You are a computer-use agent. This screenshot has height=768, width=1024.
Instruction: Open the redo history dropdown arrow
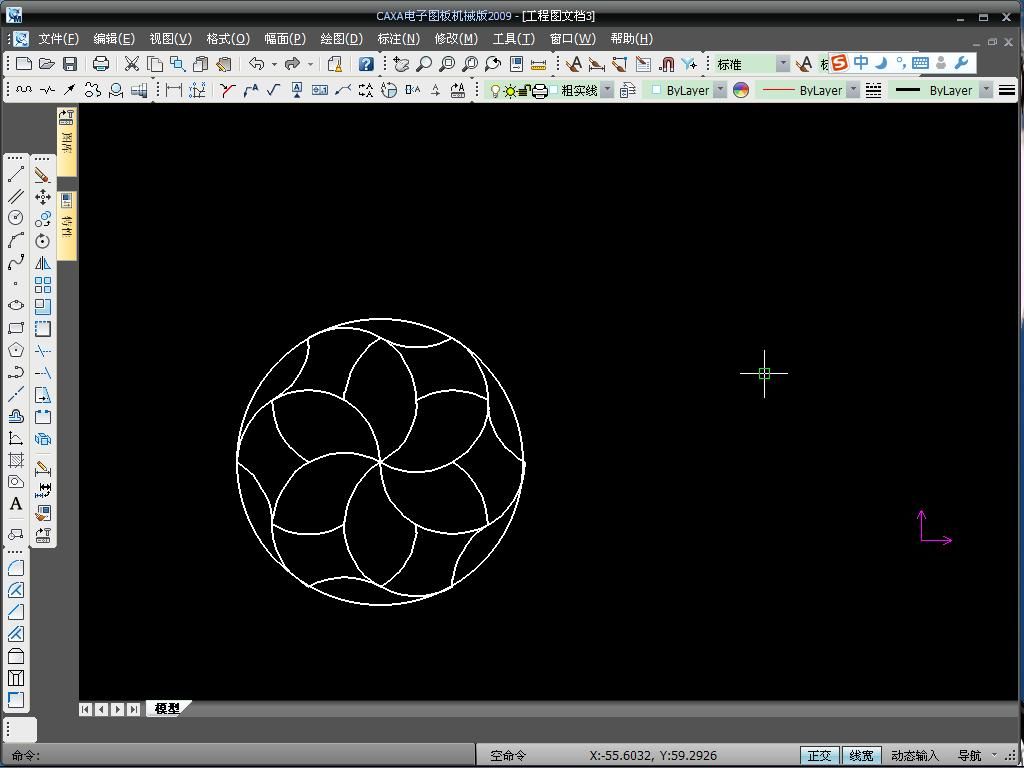310,64
